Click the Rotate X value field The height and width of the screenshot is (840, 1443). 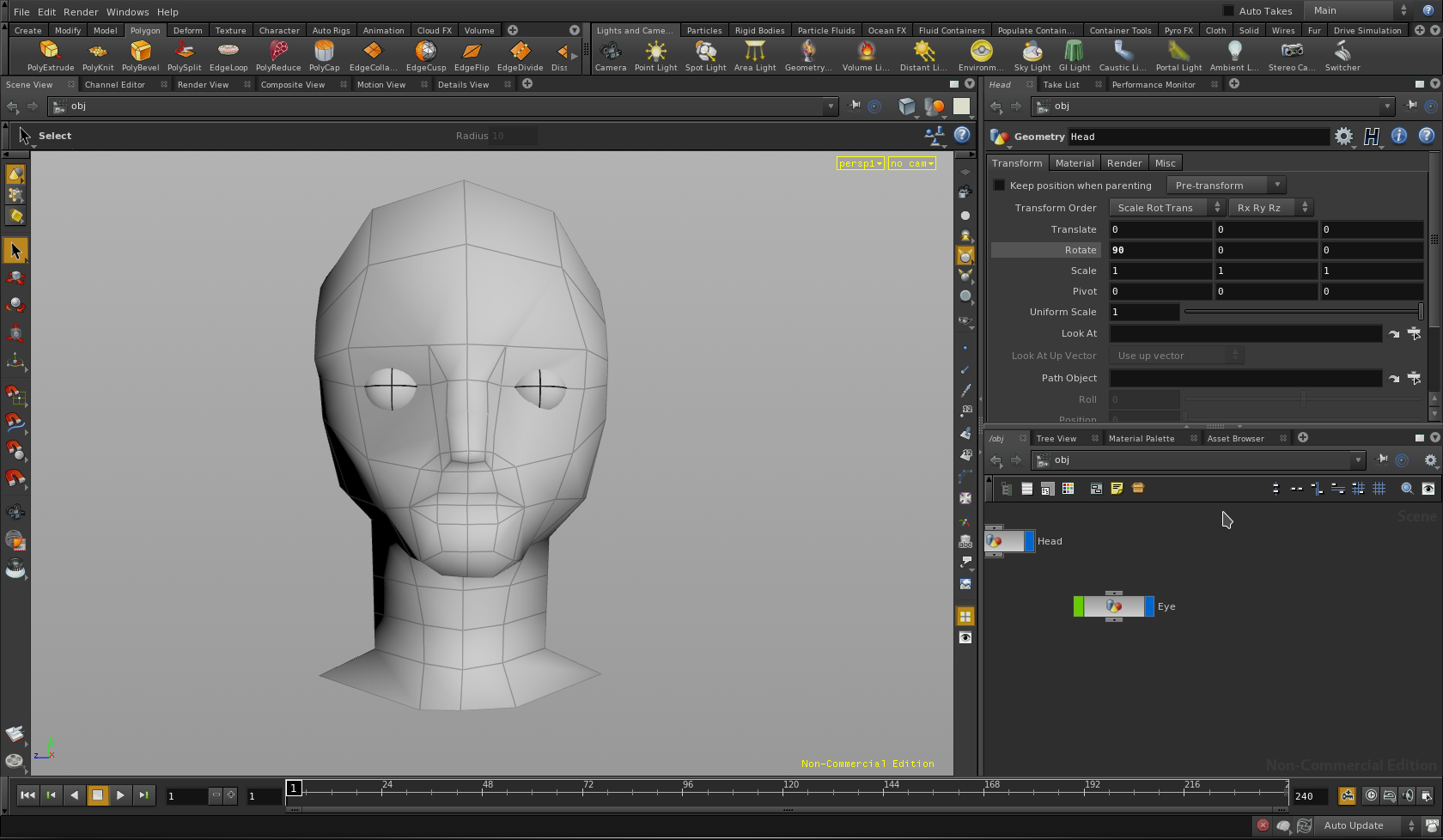pos(1160,250)
